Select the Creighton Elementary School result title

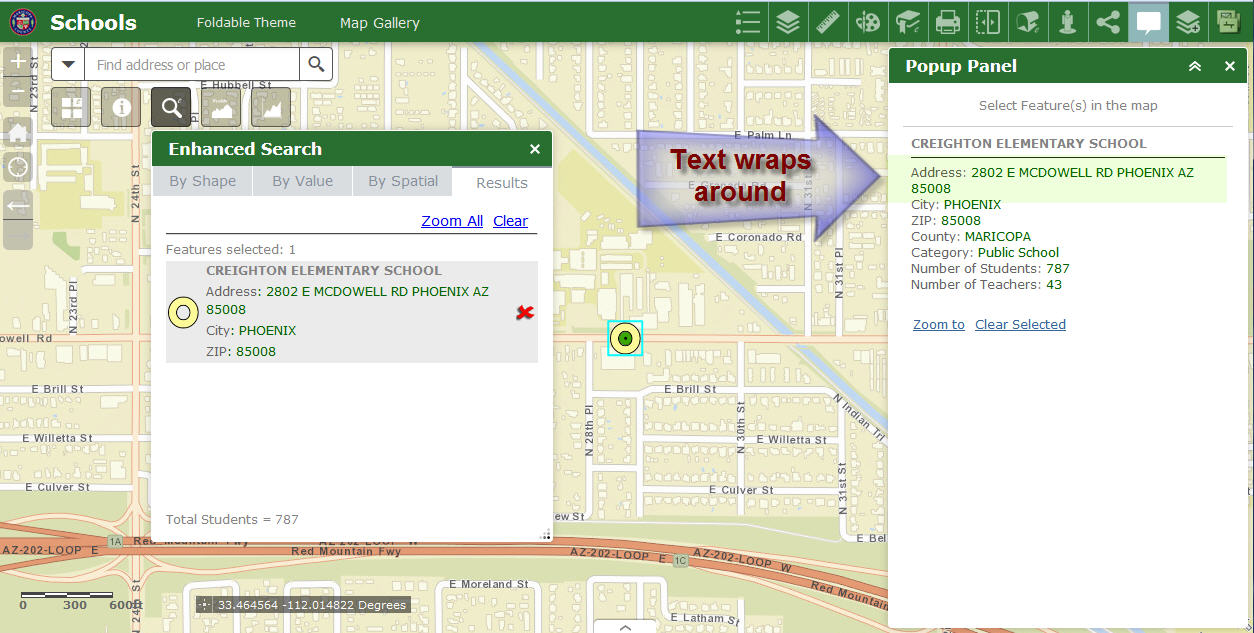pos(324,270)
